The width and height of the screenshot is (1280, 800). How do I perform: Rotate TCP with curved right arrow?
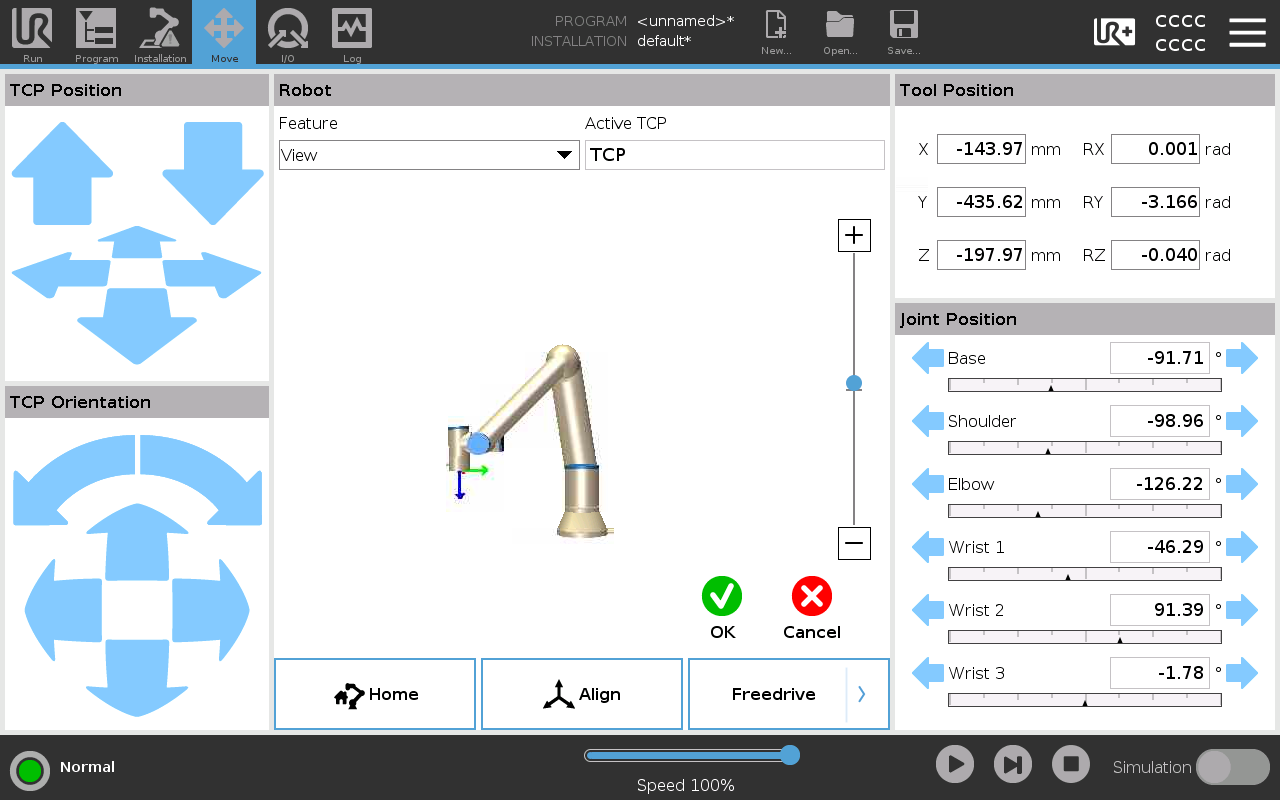201,480
